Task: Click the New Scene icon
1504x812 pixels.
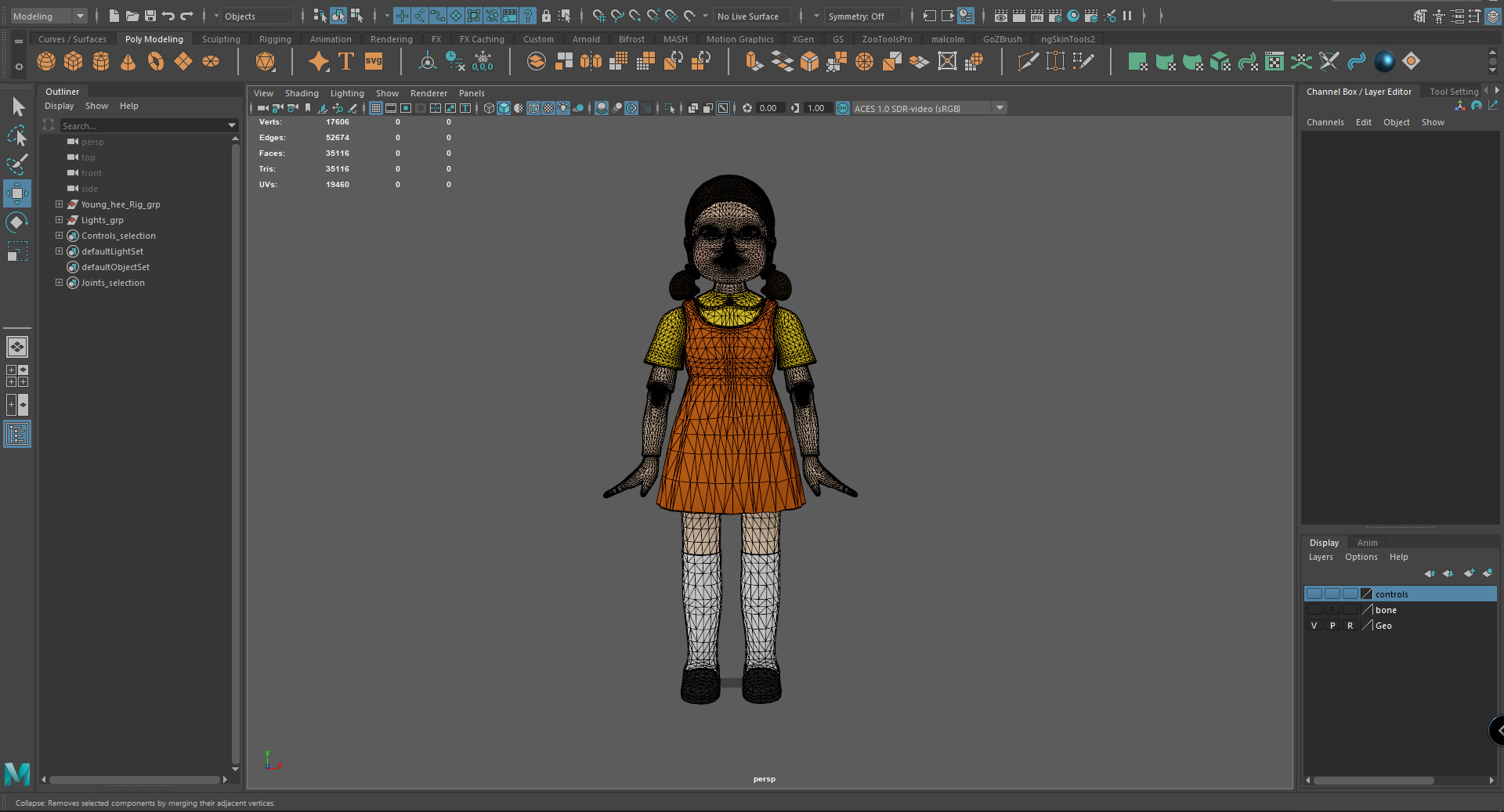Action: click(114, 16)
